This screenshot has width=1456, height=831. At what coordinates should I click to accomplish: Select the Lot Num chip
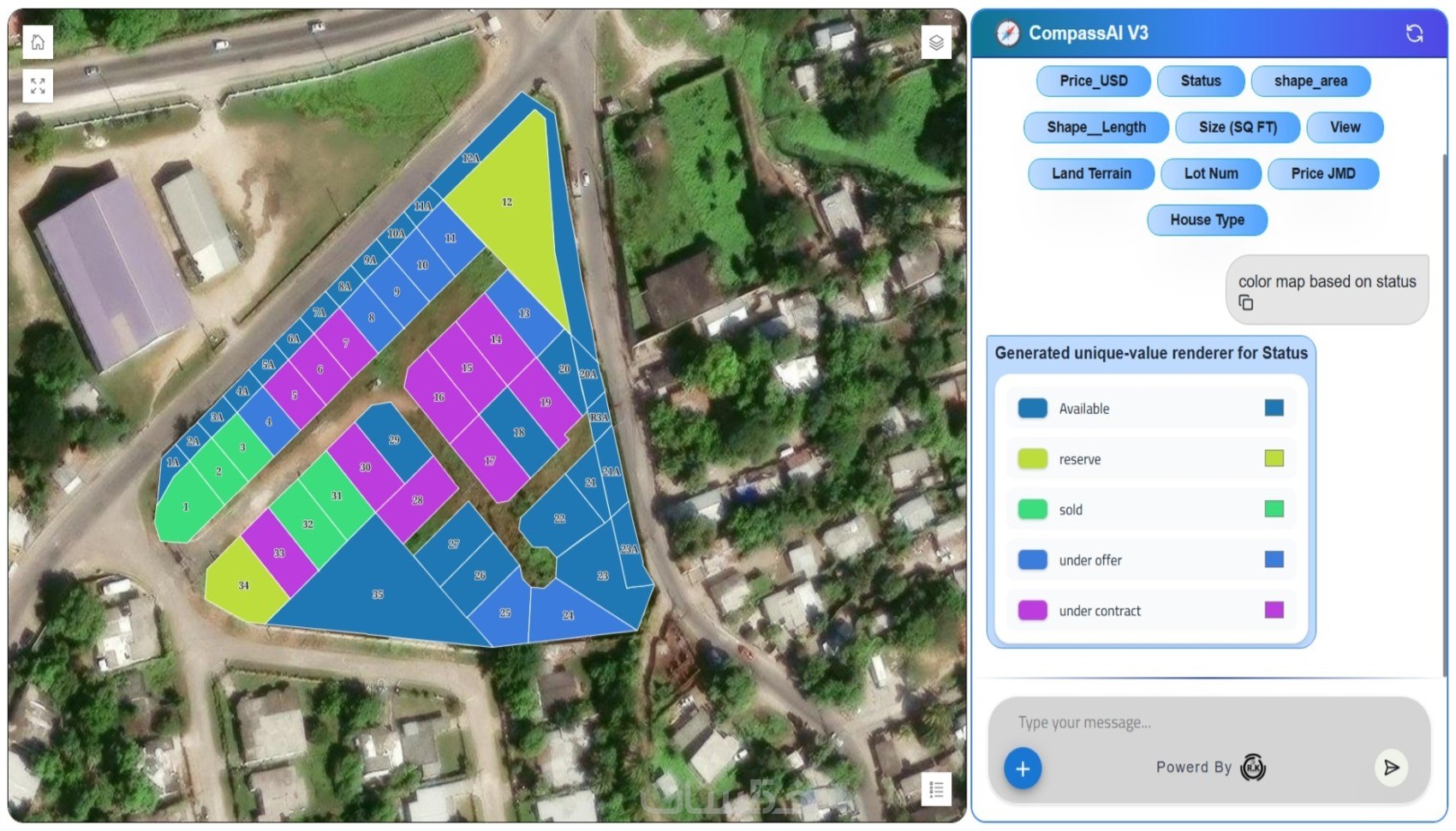(x=1211, y=173)
